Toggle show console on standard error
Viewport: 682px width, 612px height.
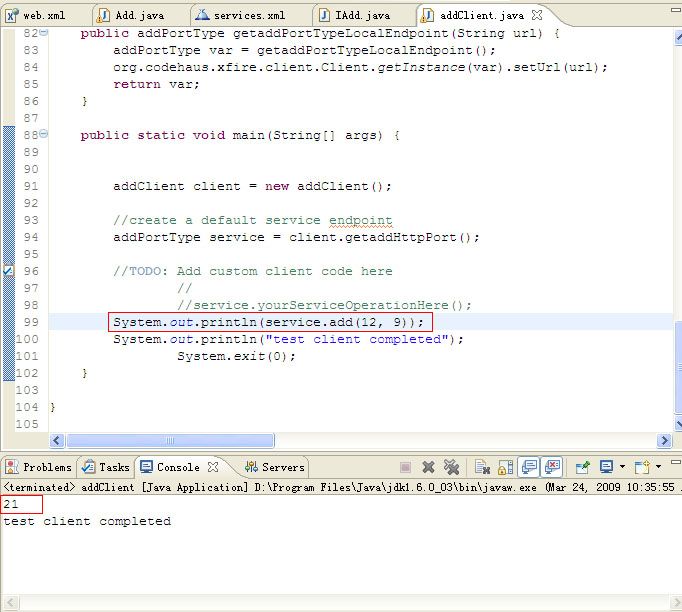(x=552, y=468)
